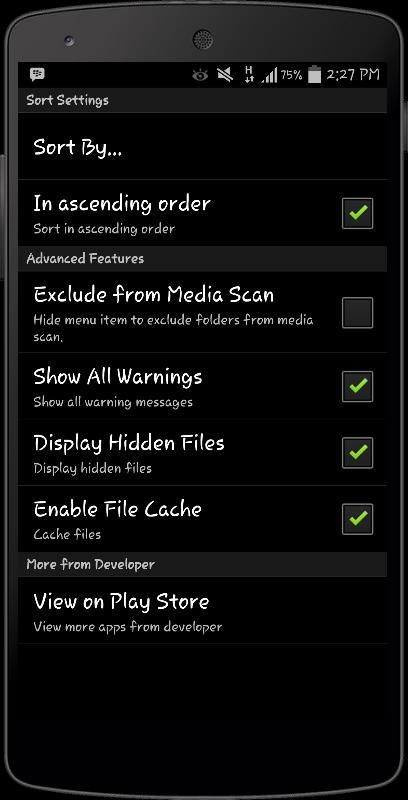This screenshot has width=408, height=800.
Task: Select the Show All Warnings setting row
Action: [x=202, y=386]
